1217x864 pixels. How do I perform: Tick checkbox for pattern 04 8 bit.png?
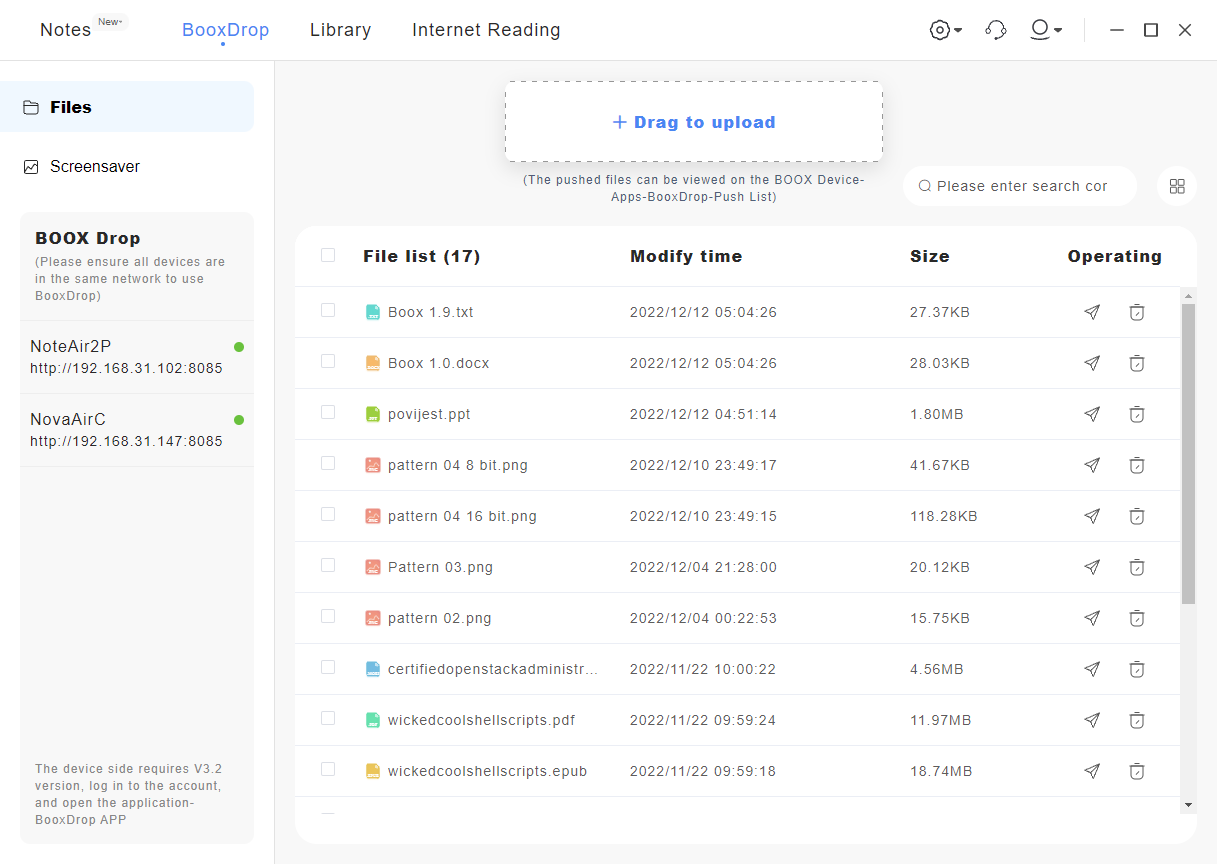(328, 463)
